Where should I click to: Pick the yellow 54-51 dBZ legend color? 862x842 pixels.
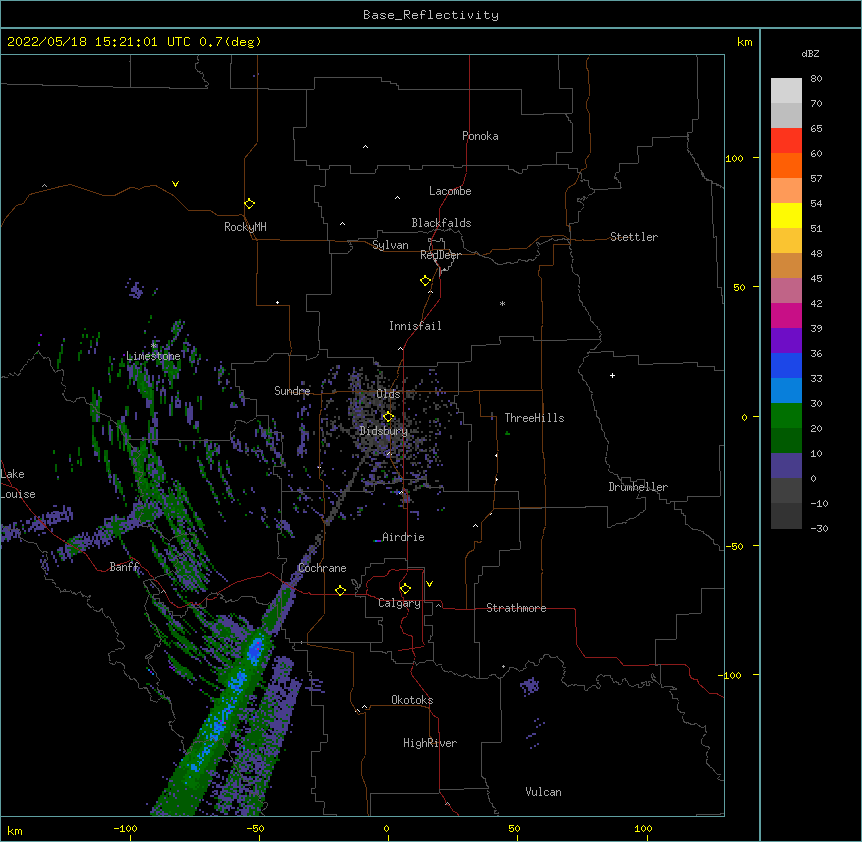786,216
